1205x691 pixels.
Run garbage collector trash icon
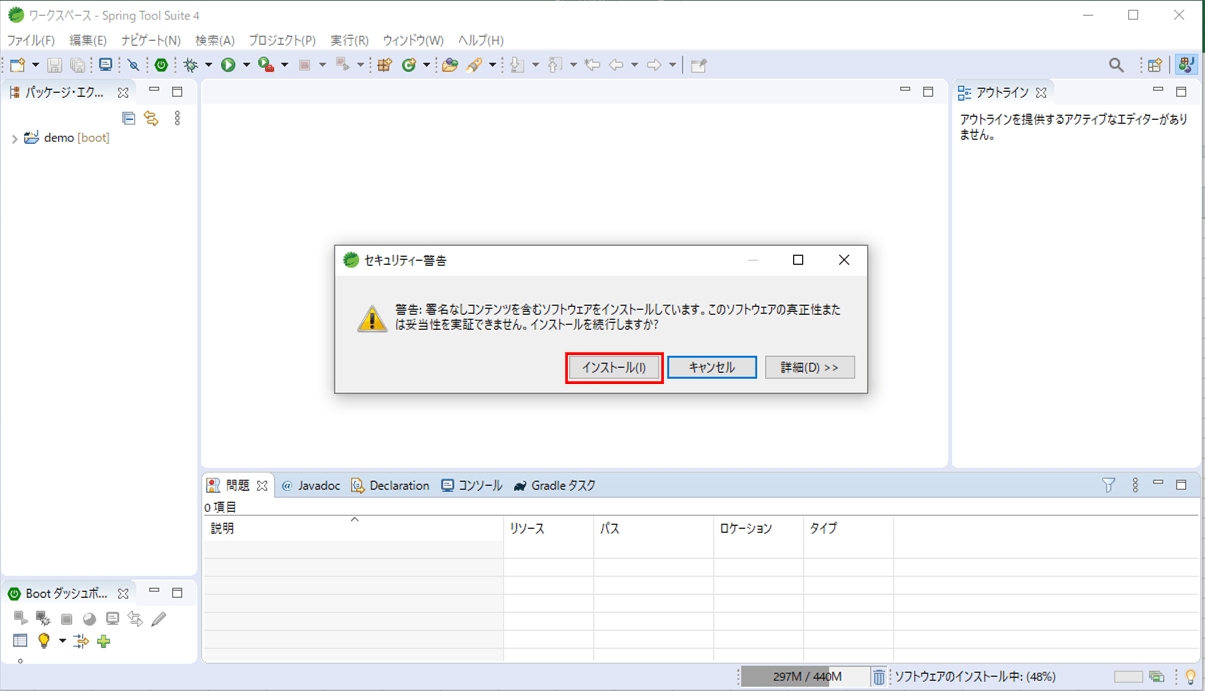pyautogui.click(x=879, y=677)
